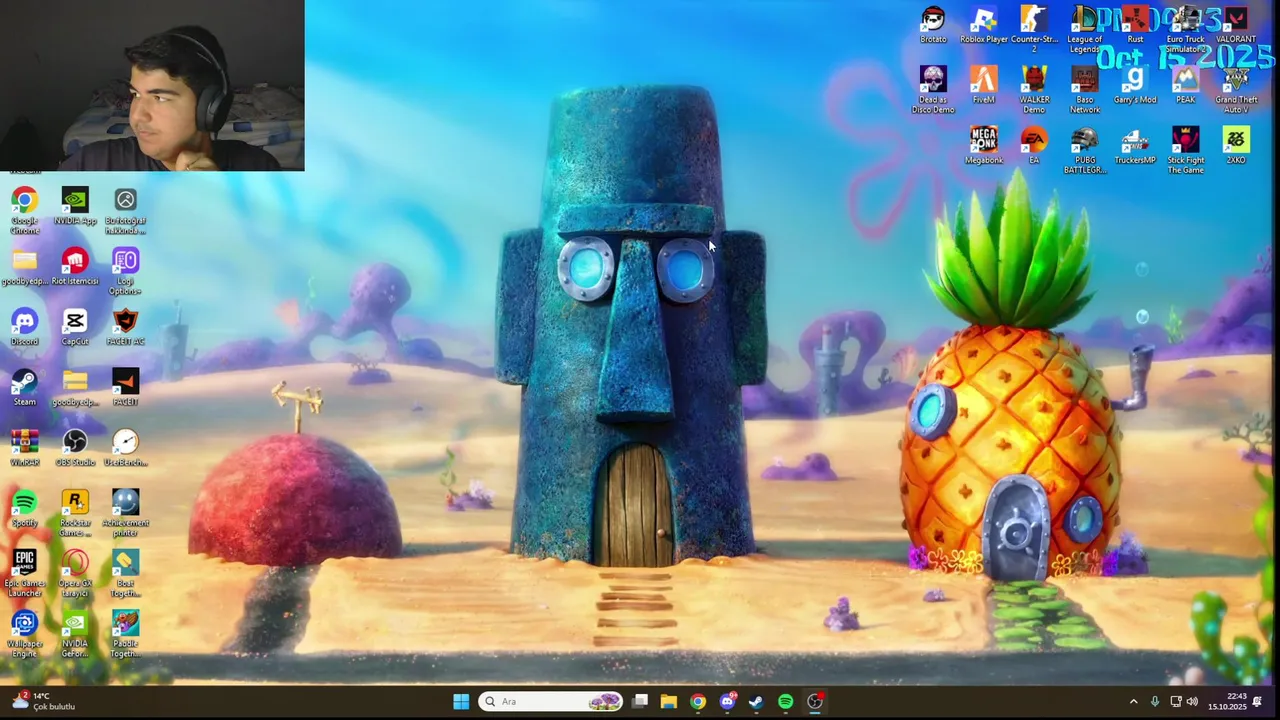Open Google Chrome desktop shortcut
Viewport: 1280px width, 720px height.
[x=25, y=211]
